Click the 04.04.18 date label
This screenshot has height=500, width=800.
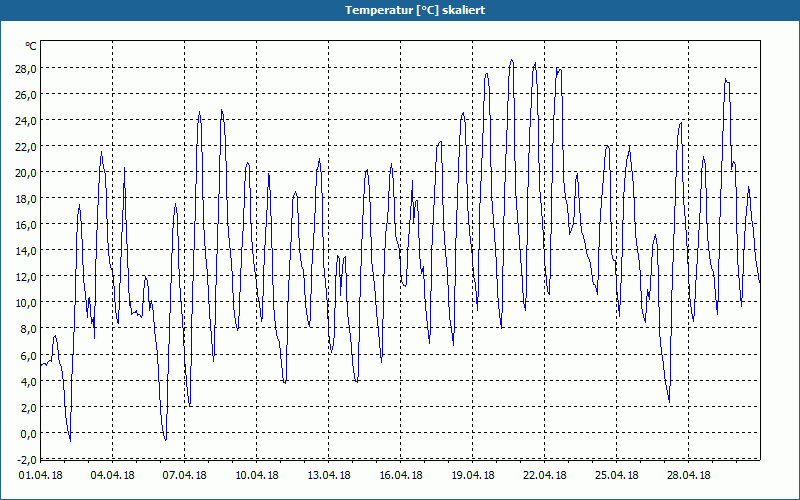(x=112, y=476)
